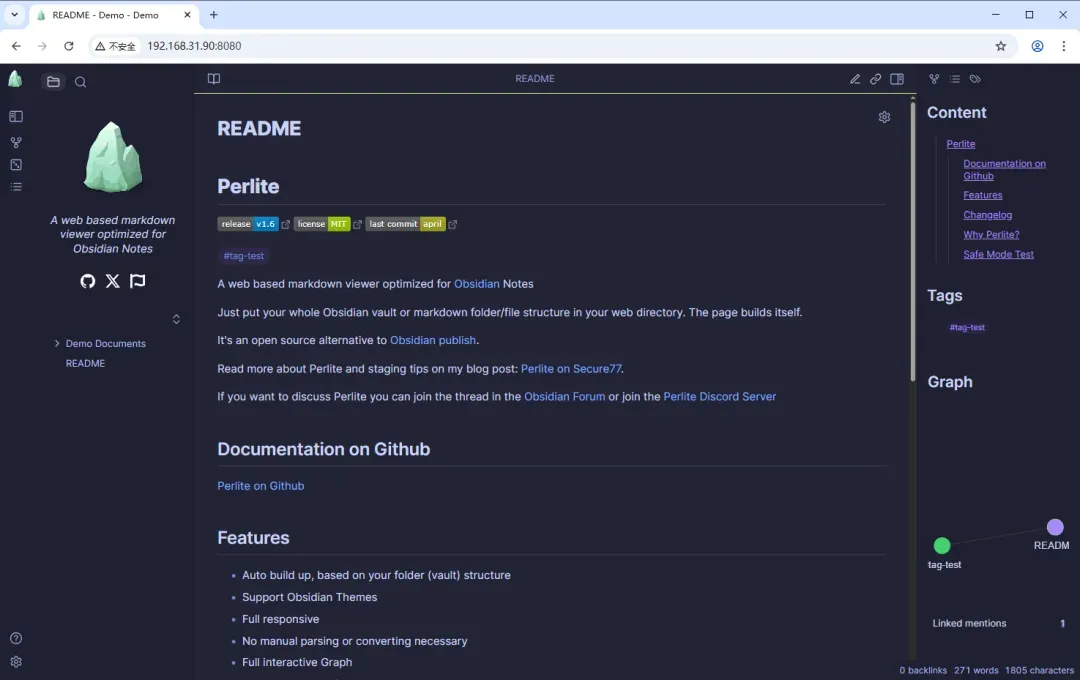
Task: Click the 0 backlinks status text
Action: coord(923,670)
